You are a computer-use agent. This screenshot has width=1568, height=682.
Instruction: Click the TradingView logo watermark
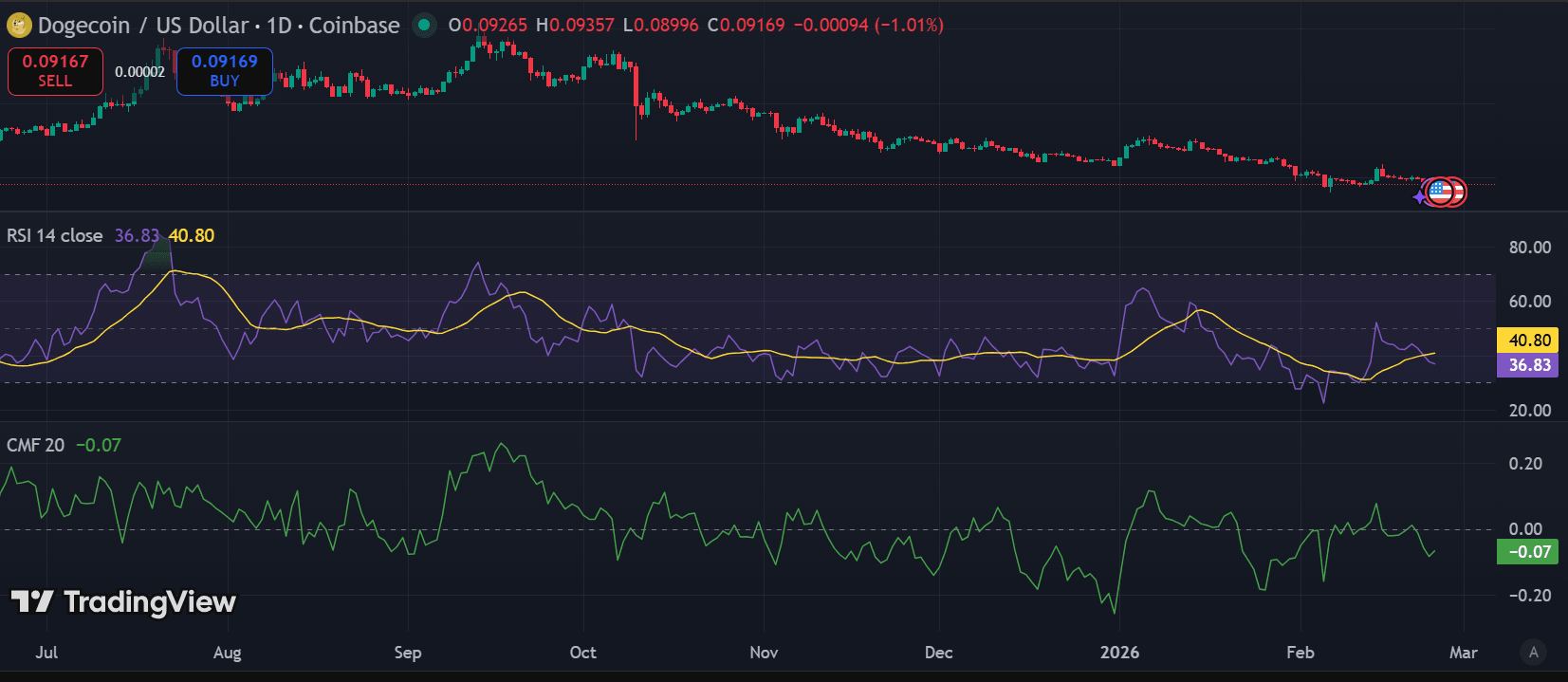tap(123, 601)
